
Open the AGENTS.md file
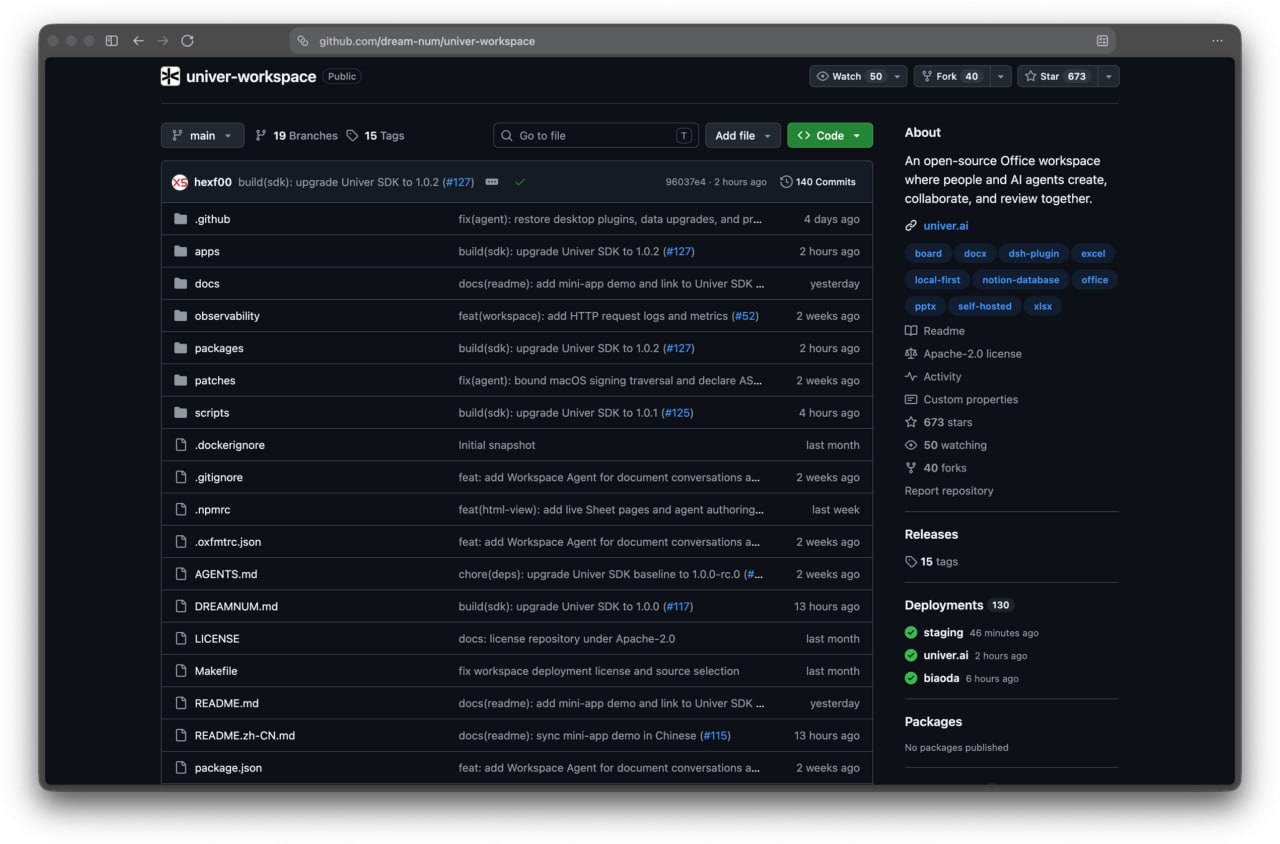226,574
